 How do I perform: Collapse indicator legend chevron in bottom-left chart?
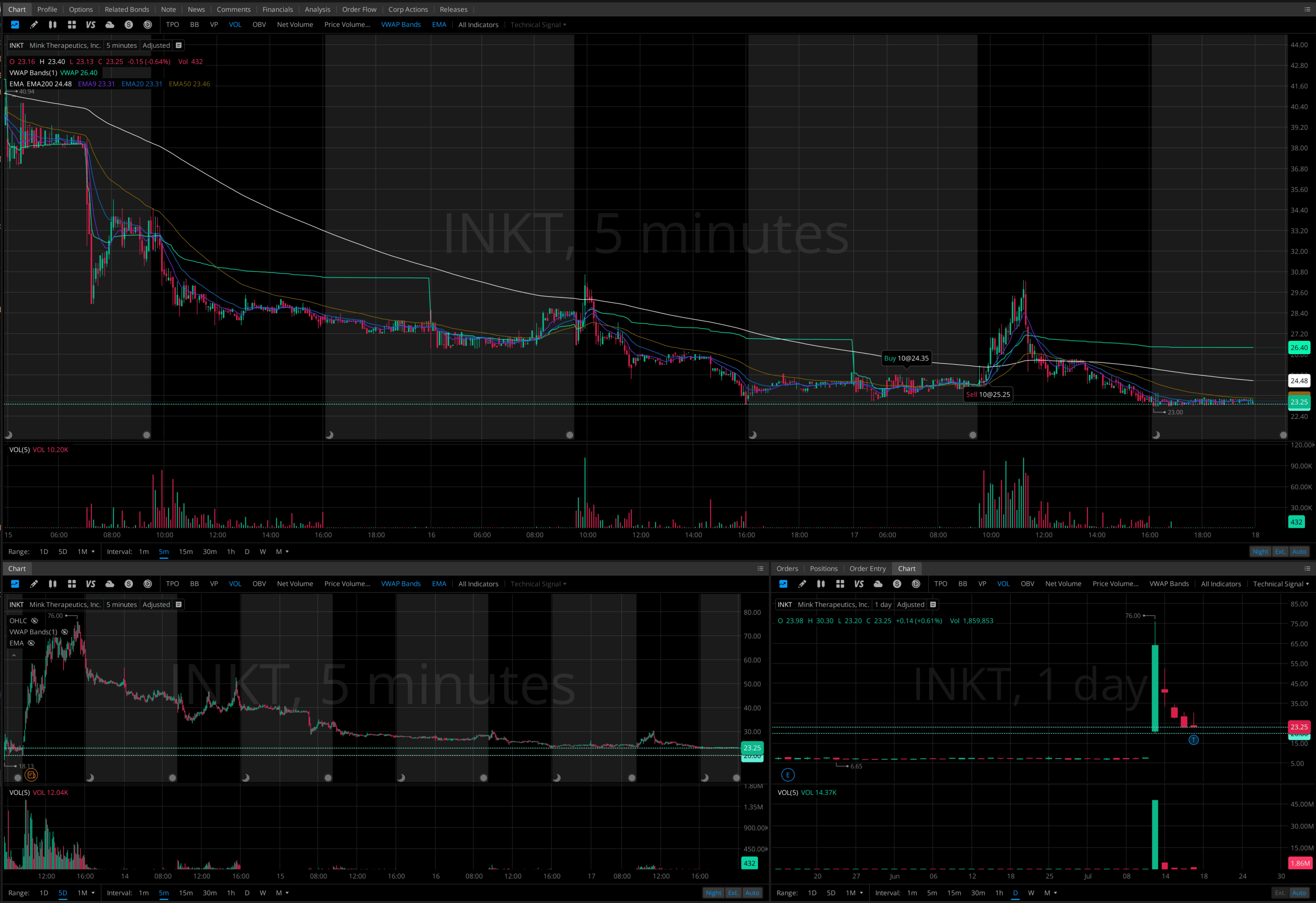tap(14, 655)
